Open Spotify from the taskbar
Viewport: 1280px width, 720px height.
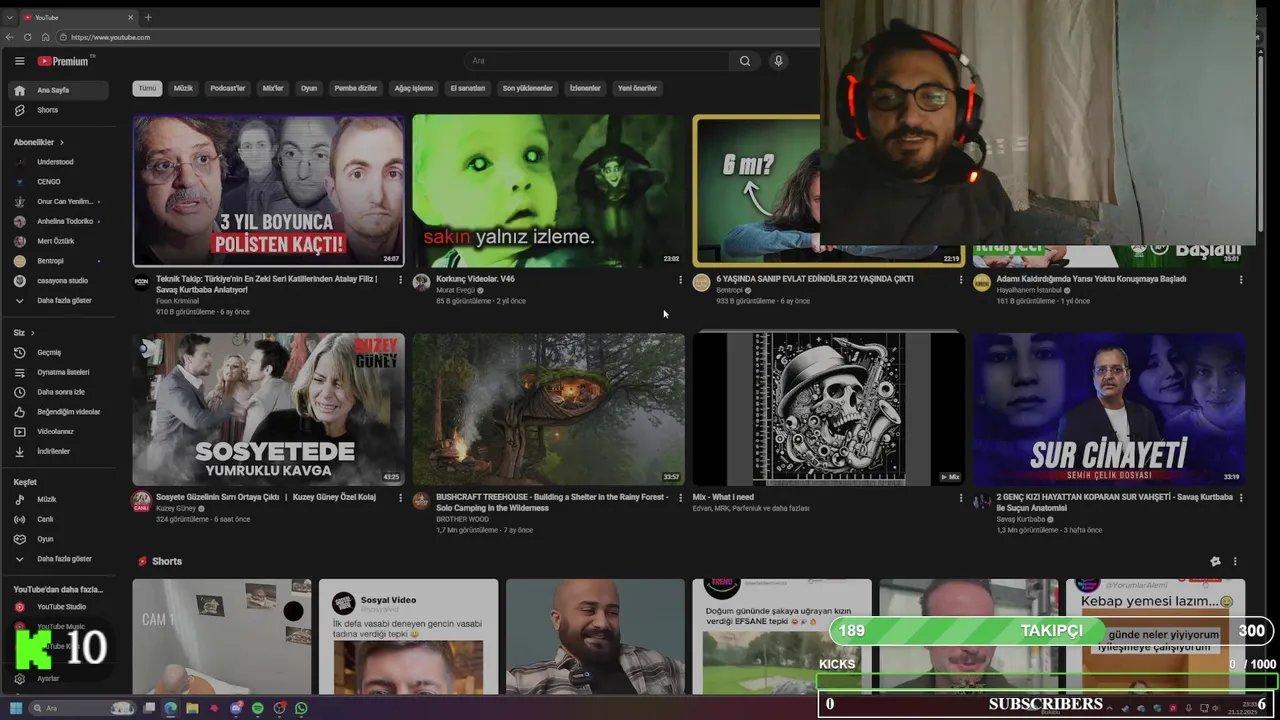click(x=258, y=708)
